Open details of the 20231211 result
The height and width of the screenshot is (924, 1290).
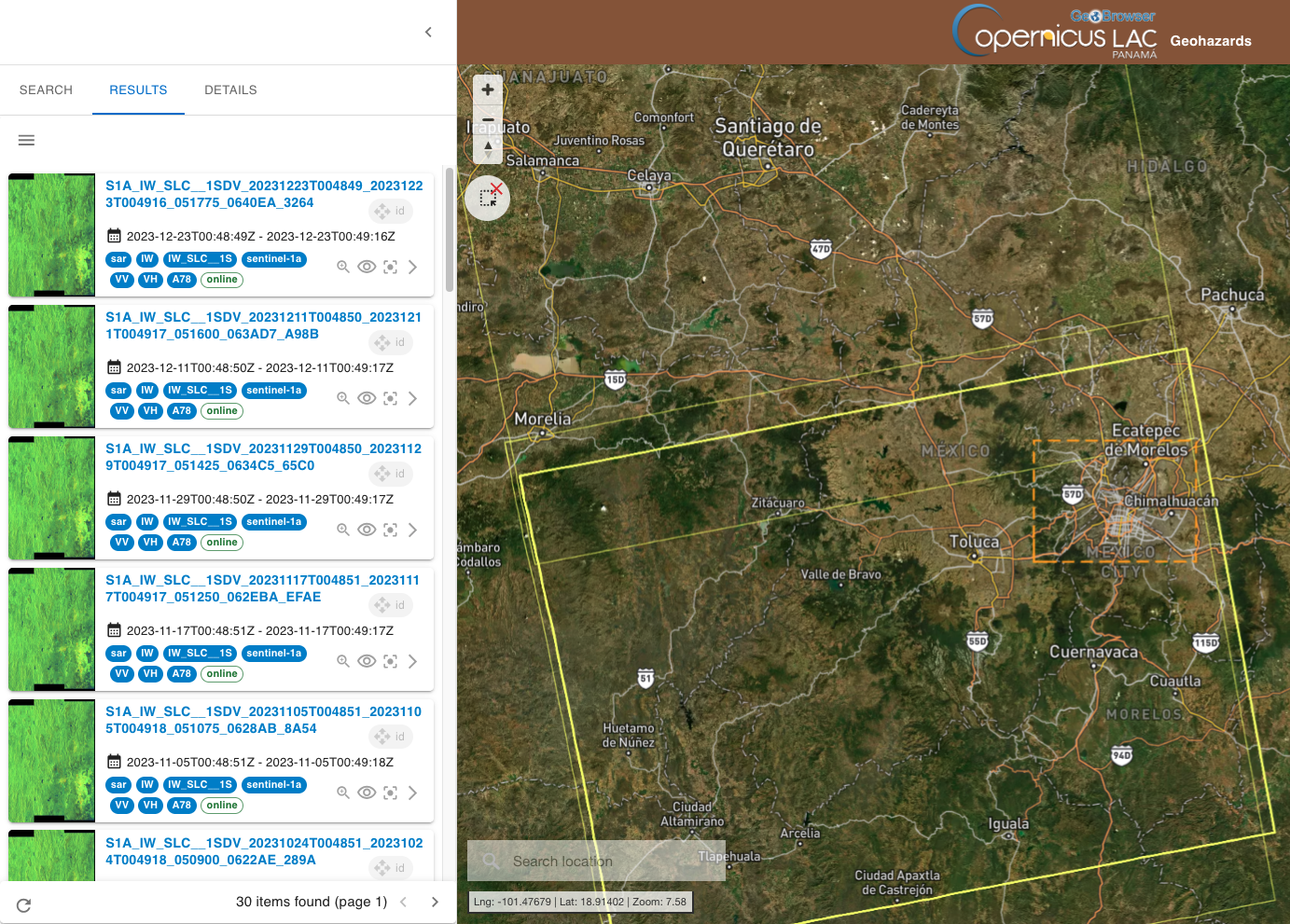point(412,398)
